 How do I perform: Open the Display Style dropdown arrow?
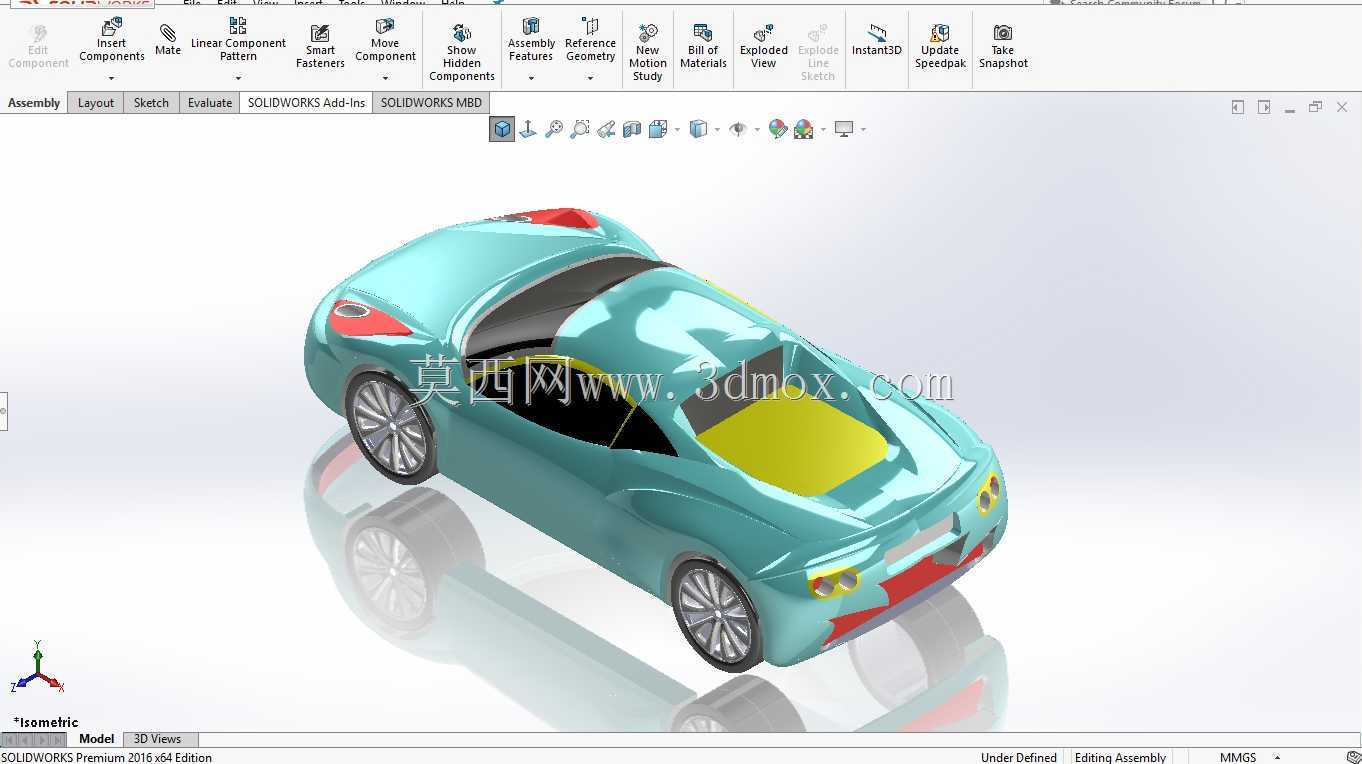[x=717, y=129]
